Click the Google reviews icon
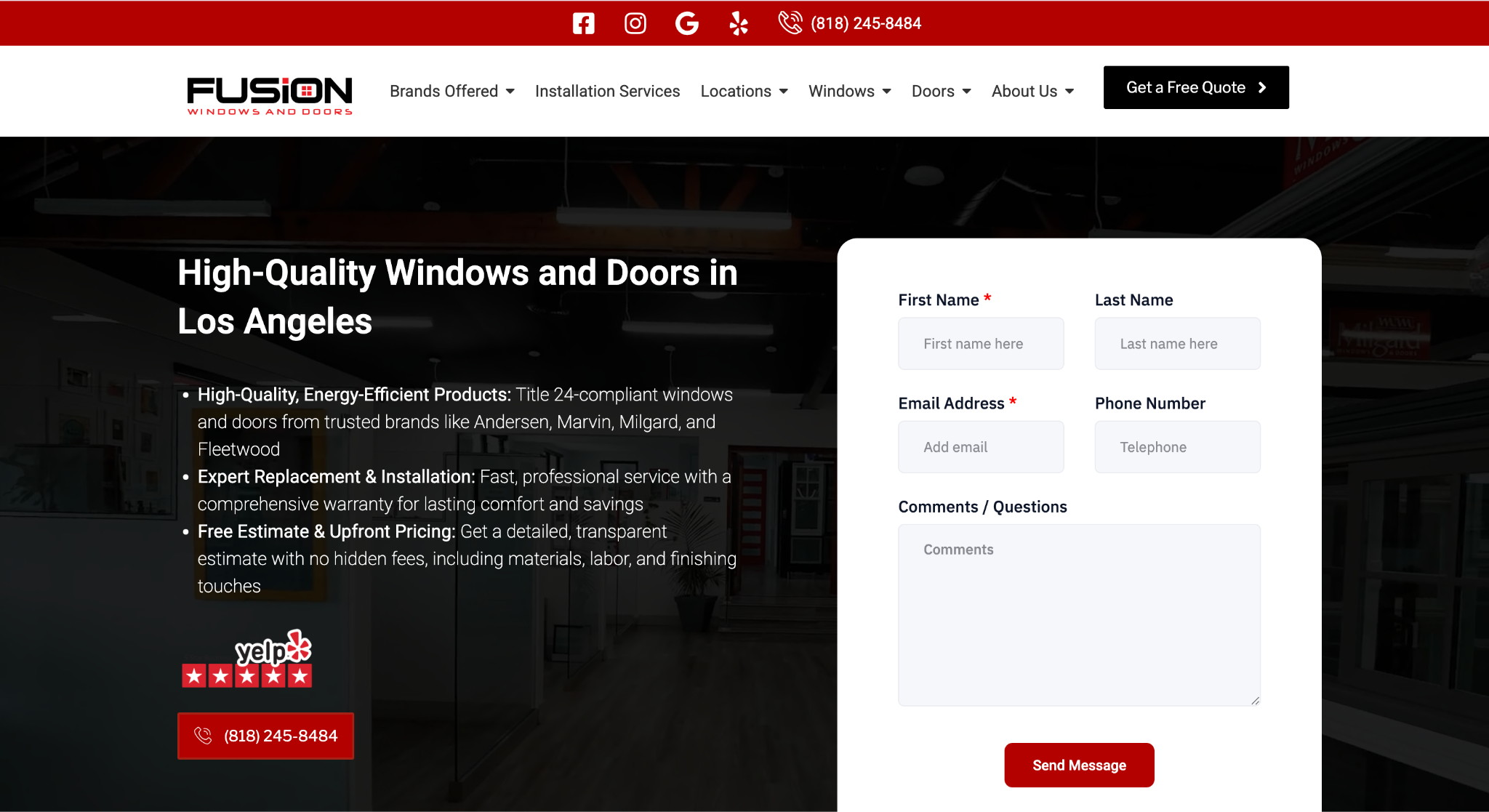 pos(687,23)
